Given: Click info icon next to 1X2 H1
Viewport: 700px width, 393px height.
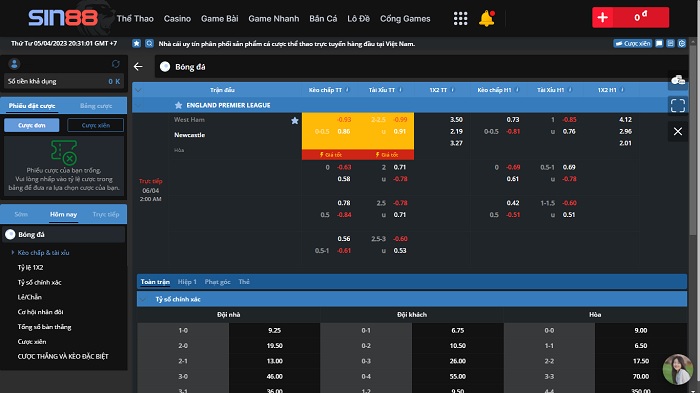Looking at the screenshot, I should pos(622,90).
